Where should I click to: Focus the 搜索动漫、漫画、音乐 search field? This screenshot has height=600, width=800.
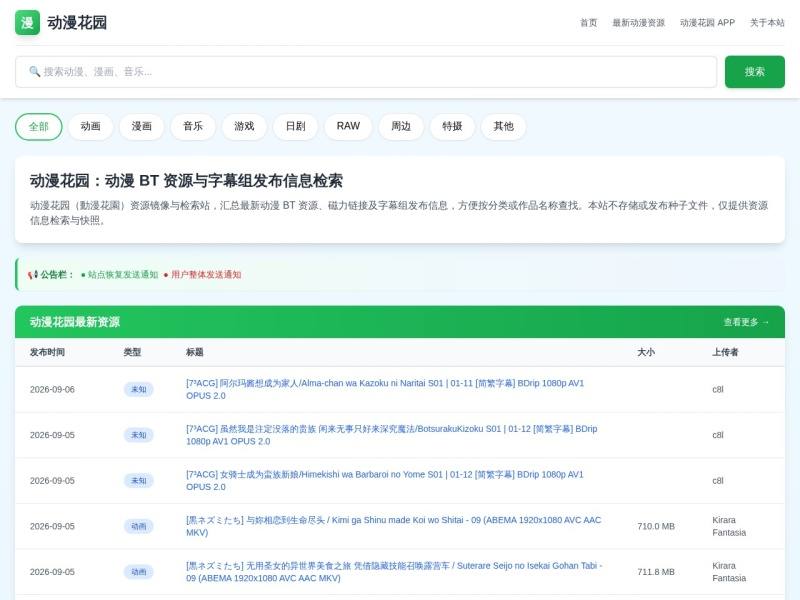[366, 72]
